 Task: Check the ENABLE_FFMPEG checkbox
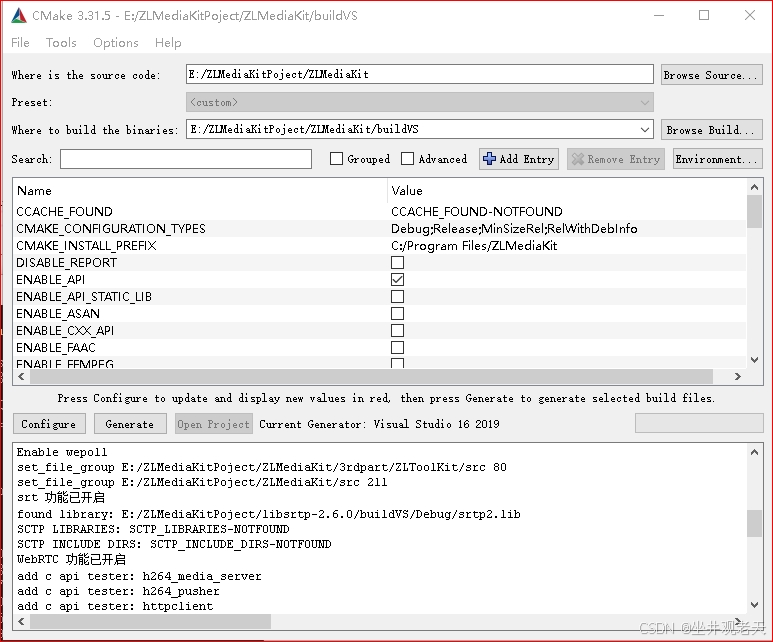pos(397,364)
